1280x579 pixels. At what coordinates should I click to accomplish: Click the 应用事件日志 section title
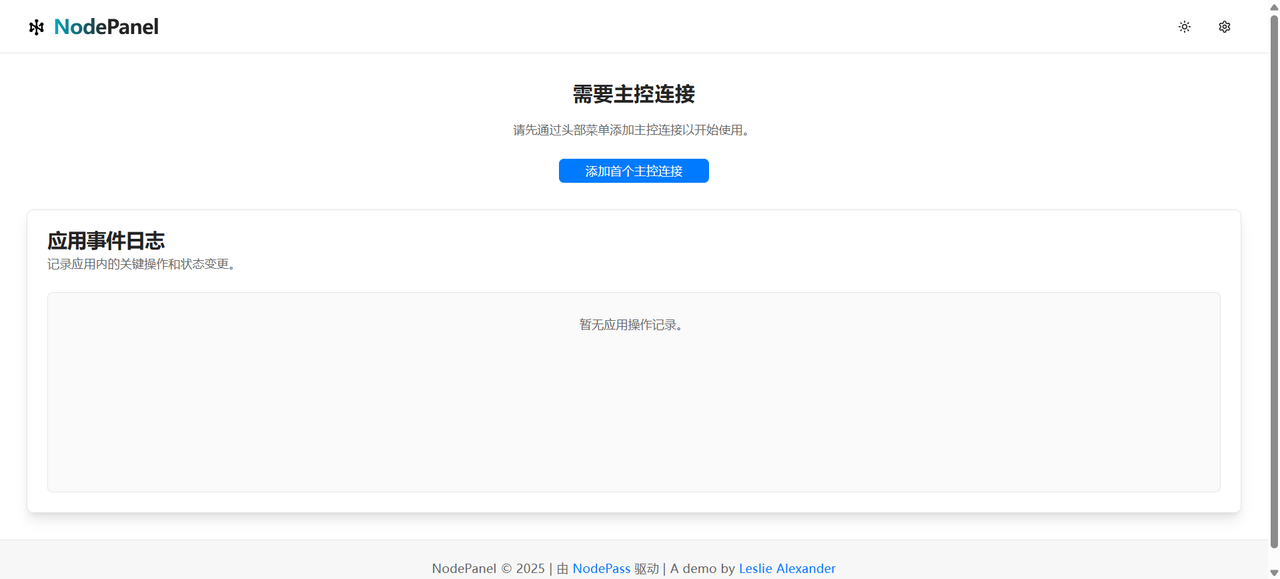click(106, 241)
